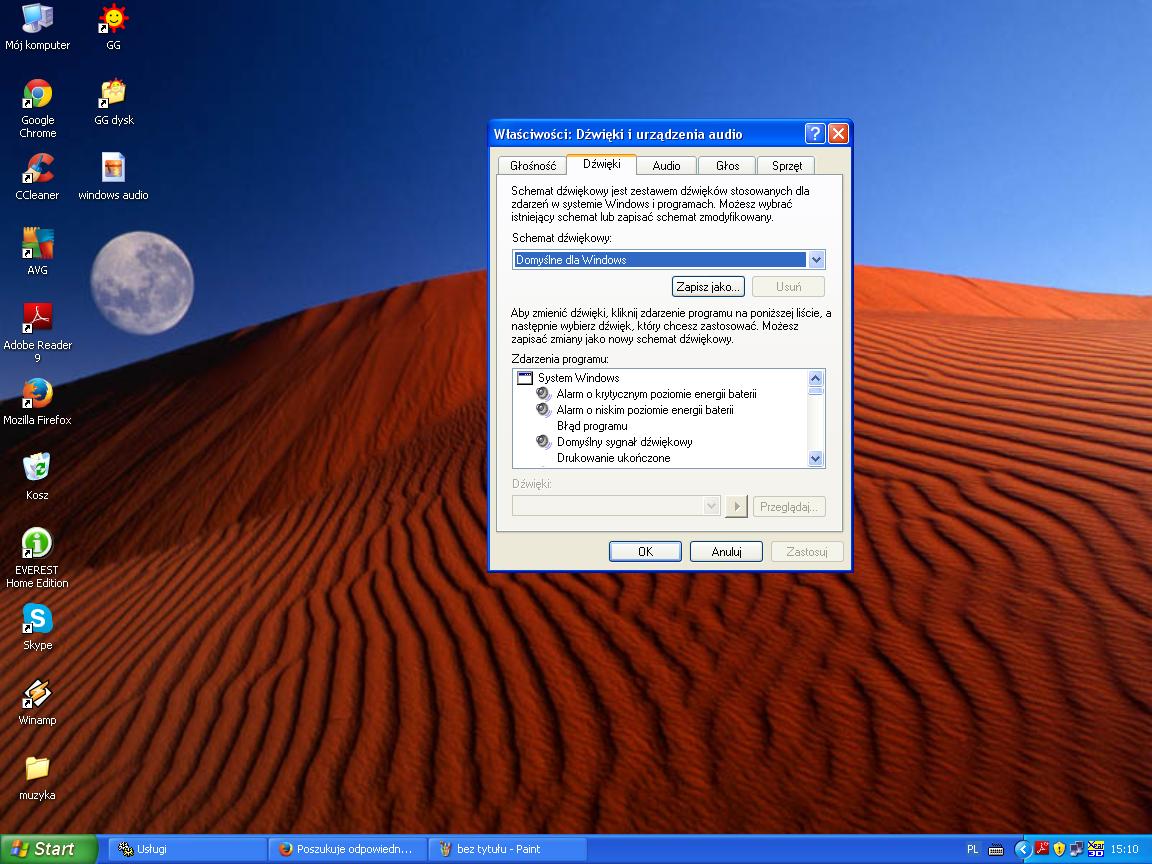The height and width of the screenshot is (864, 1152).
Task: Select the muzyka folder icon
Action: coord(37,778)
